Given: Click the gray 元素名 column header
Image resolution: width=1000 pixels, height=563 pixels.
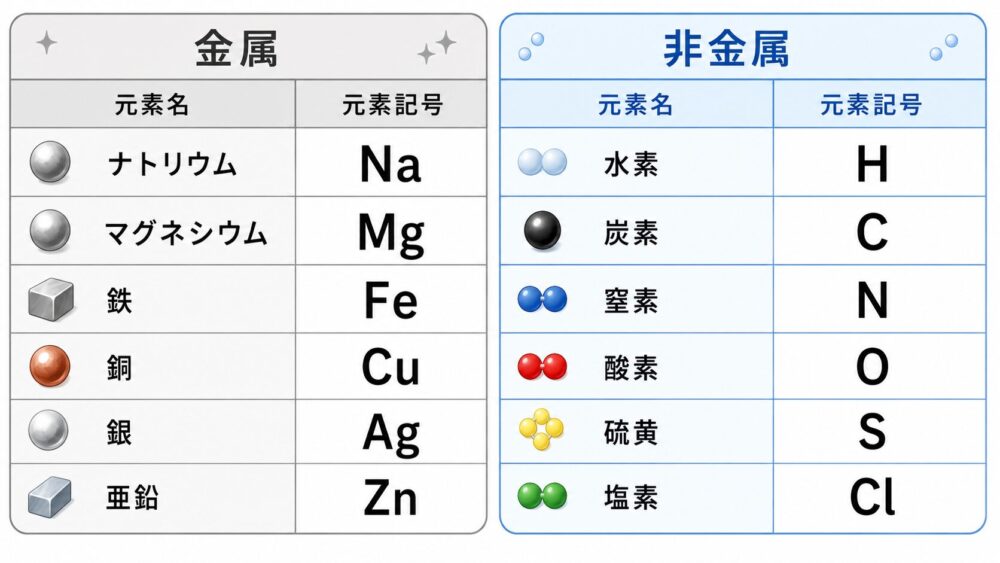Looking at the screenshot, I should (152, 105).
